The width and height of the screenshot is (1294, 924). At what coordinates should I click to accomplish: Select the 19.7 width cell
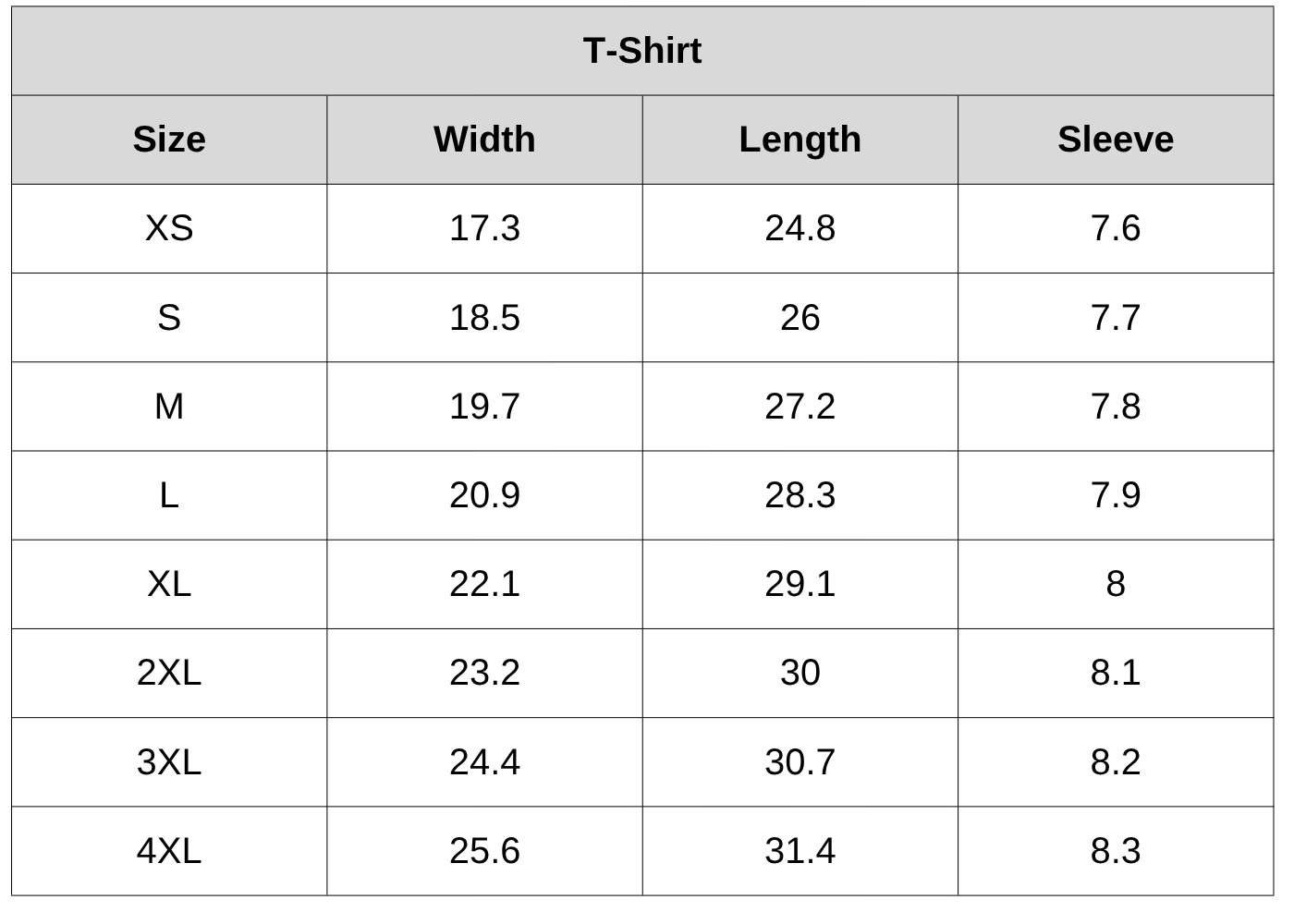[484, 407]
